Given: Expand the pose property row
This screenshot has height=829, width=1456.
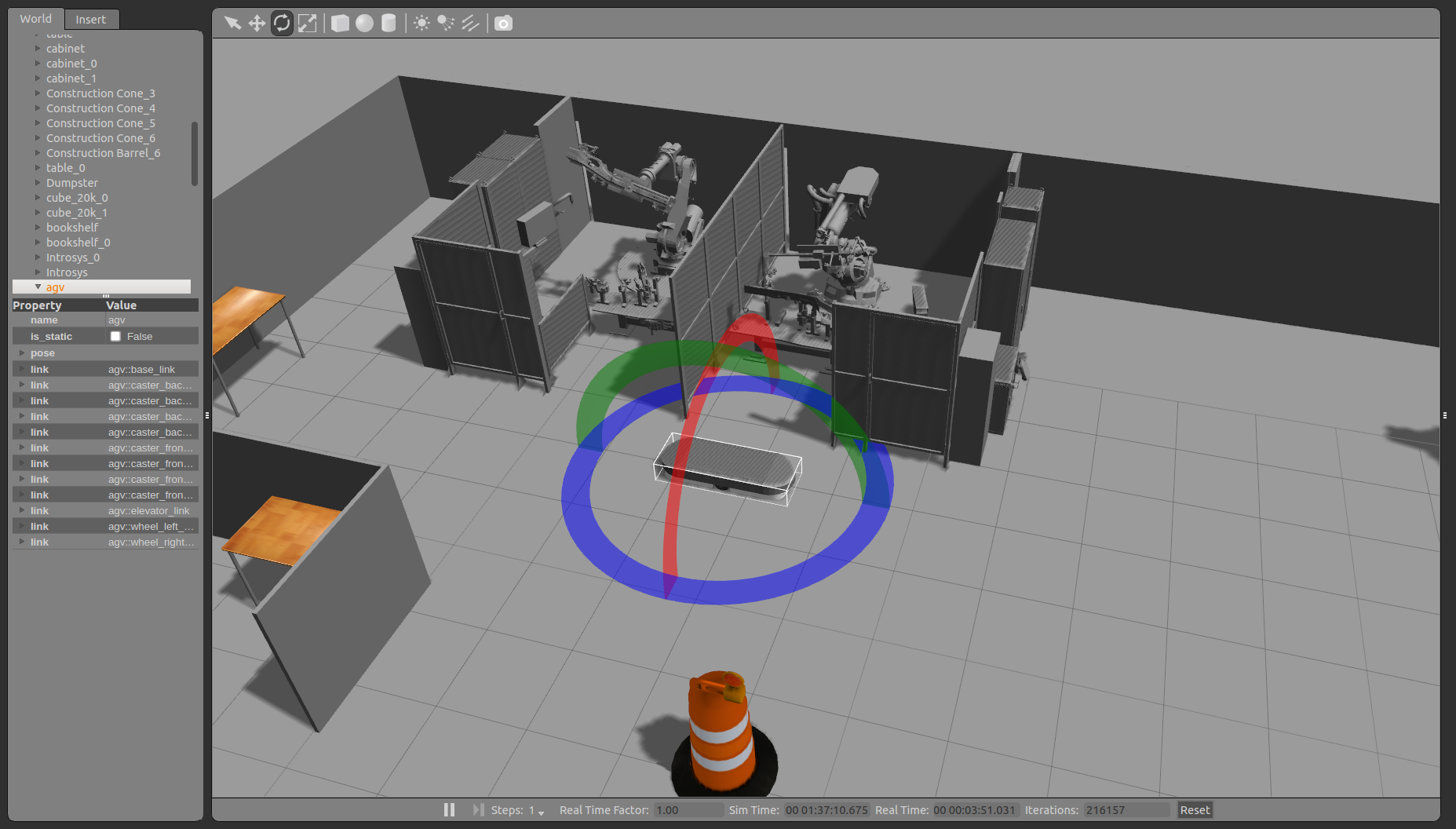Looking at the screenshot, I should (22, 353).
